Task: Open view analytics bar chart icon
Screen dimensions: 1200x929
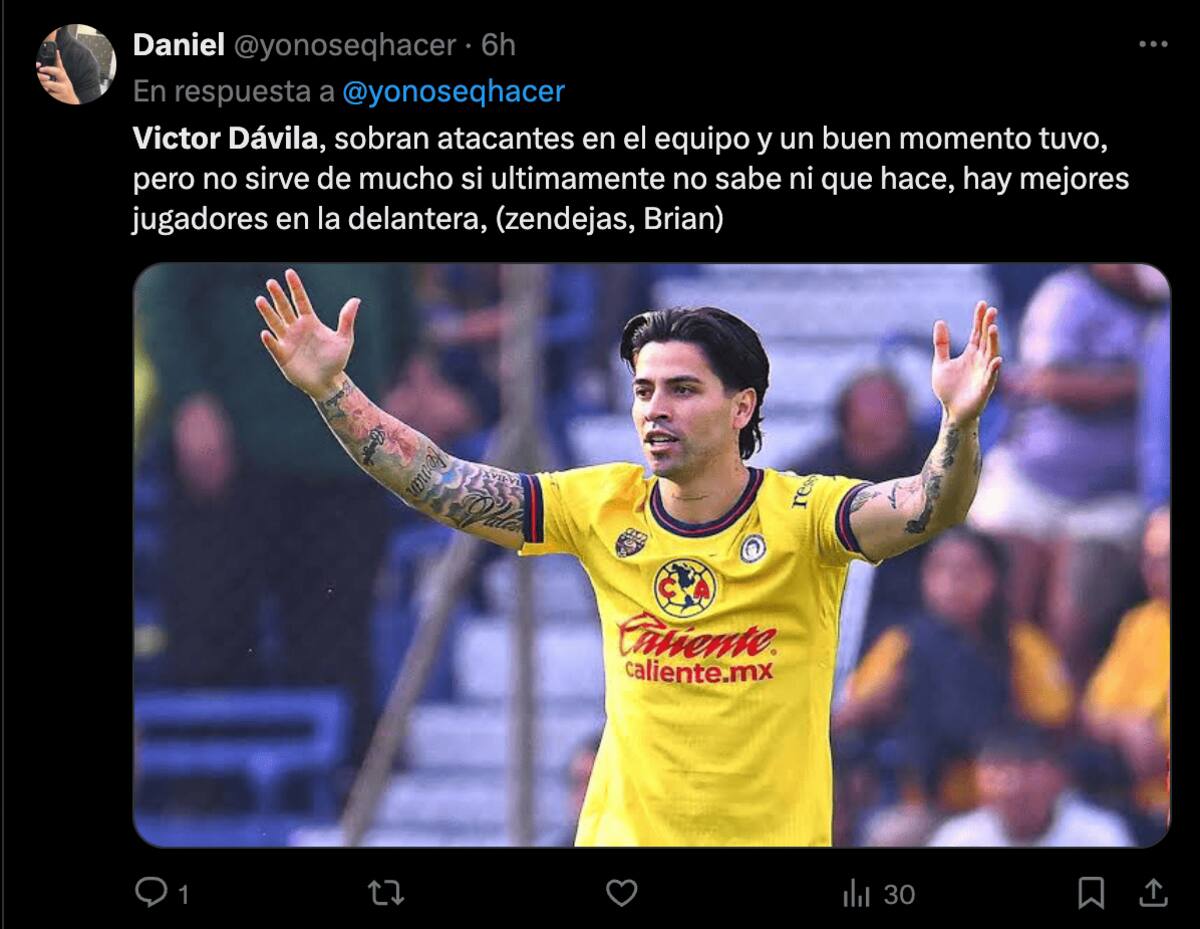Action: [x=856, y=893]
